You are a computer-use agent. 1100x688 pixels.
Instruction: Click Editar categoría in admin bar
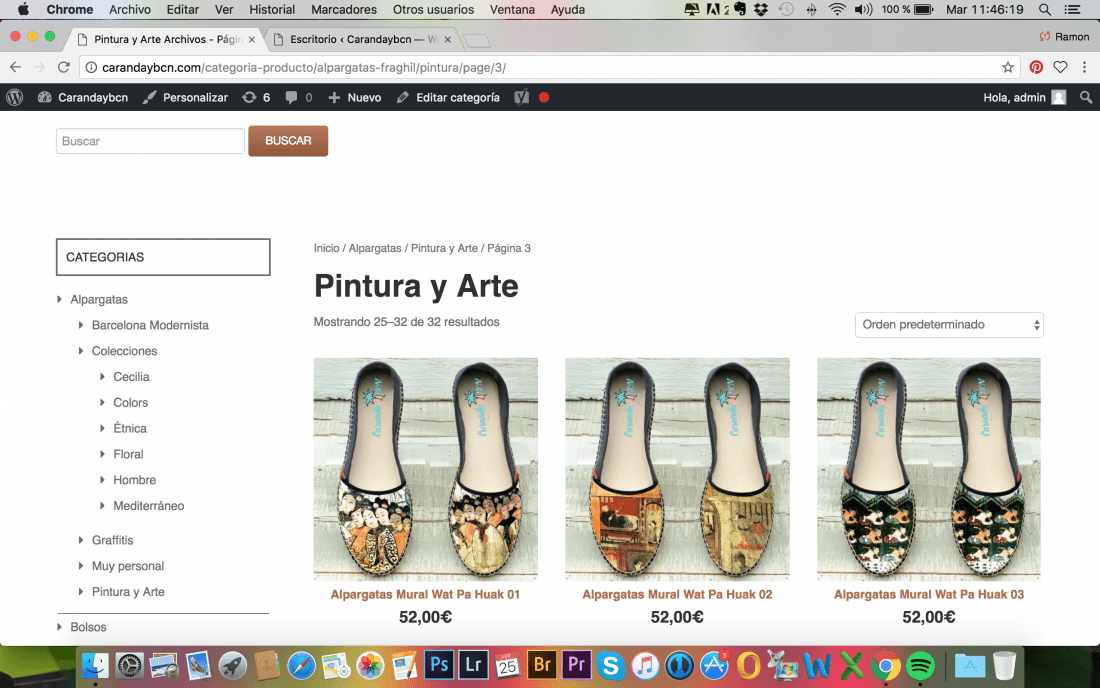point(448,97)
